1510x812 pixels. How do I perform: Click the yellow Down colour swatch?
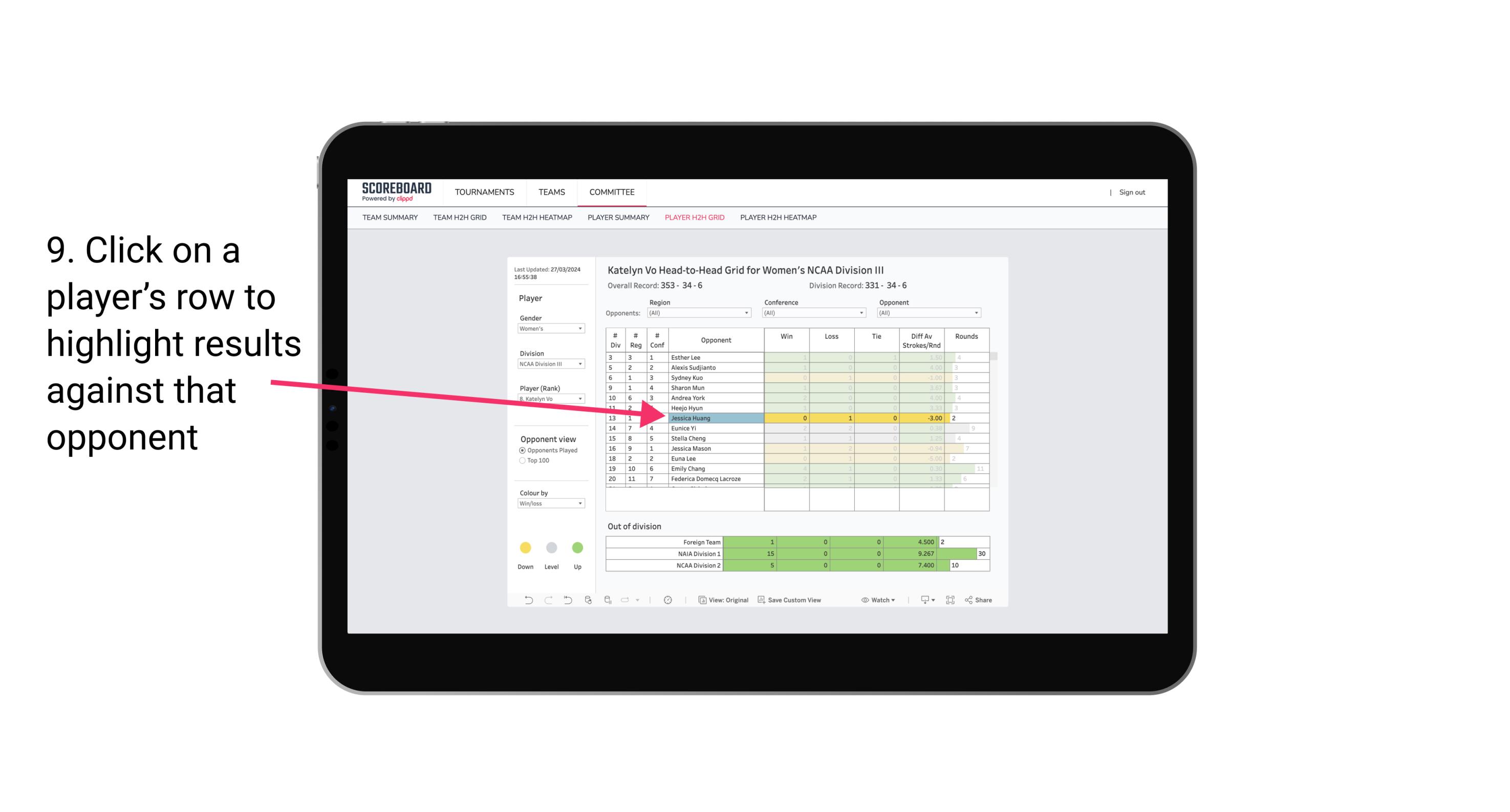pyautogui.click(x=525, y=548)
